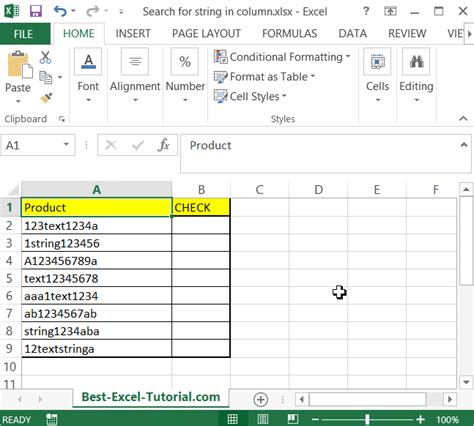Viewport: 474px width, 426px height.
Task: Switch to the PAGE LAYOUT tab
Action: pos(206,34)
